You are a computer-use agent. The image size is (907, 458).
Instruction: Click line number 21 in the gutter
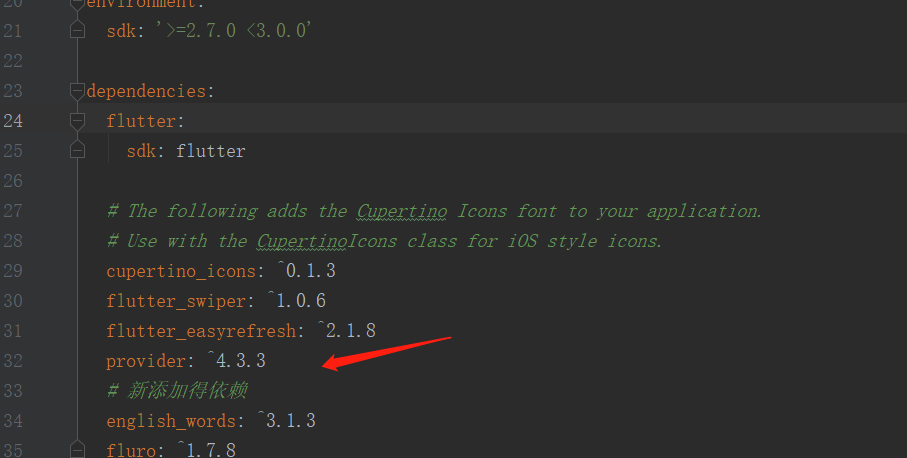[13, 31]
